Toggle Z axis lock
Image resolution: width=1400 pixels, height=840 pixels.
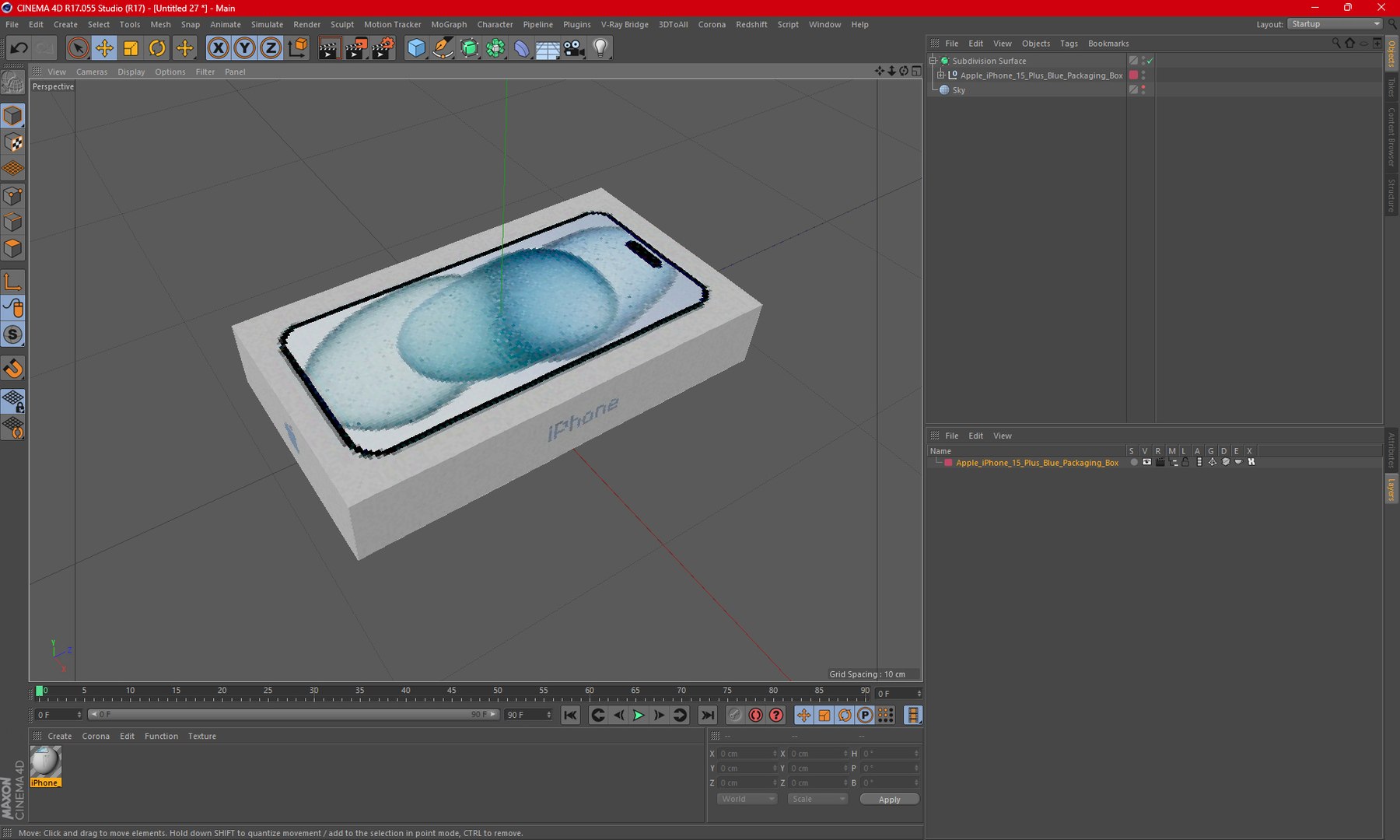(x=271, y=48)
